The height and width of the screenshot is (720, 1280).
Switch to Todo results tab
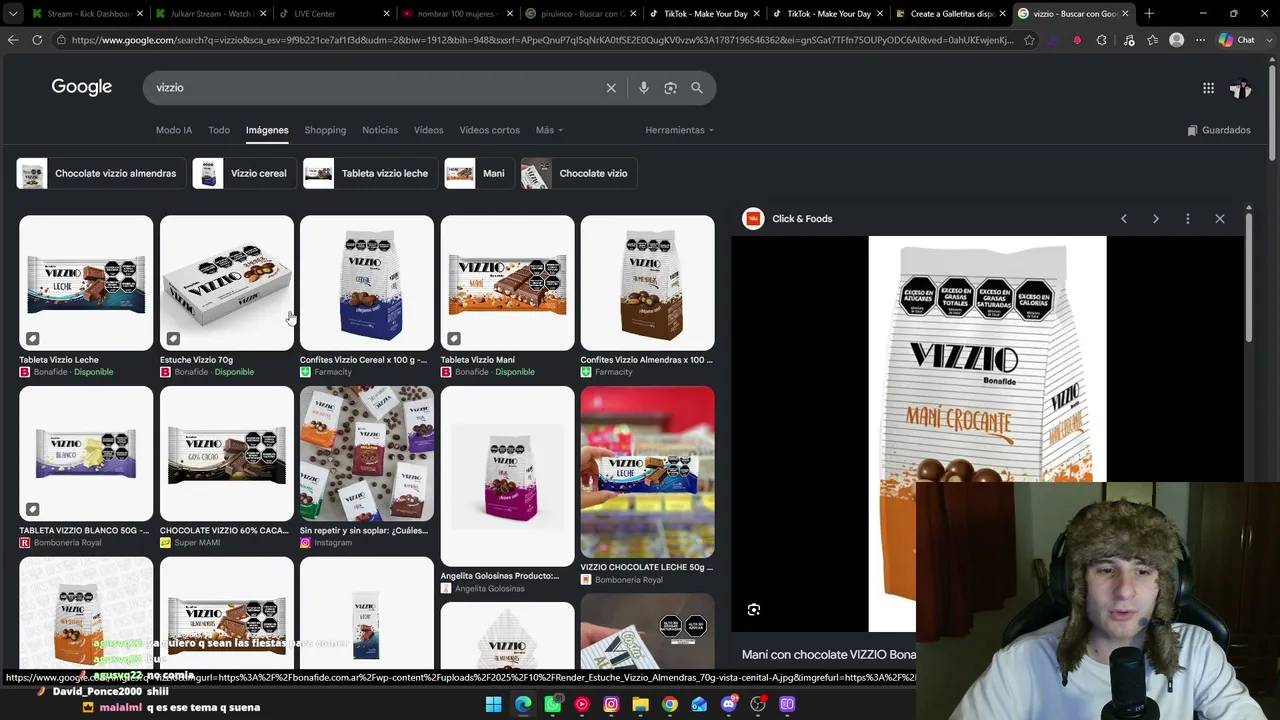coord(219,130)
